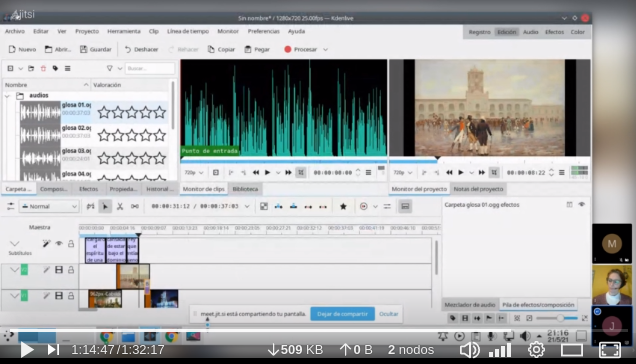Toggle subtitle track visibility eye
636x364 pixels.
point(59,243)
